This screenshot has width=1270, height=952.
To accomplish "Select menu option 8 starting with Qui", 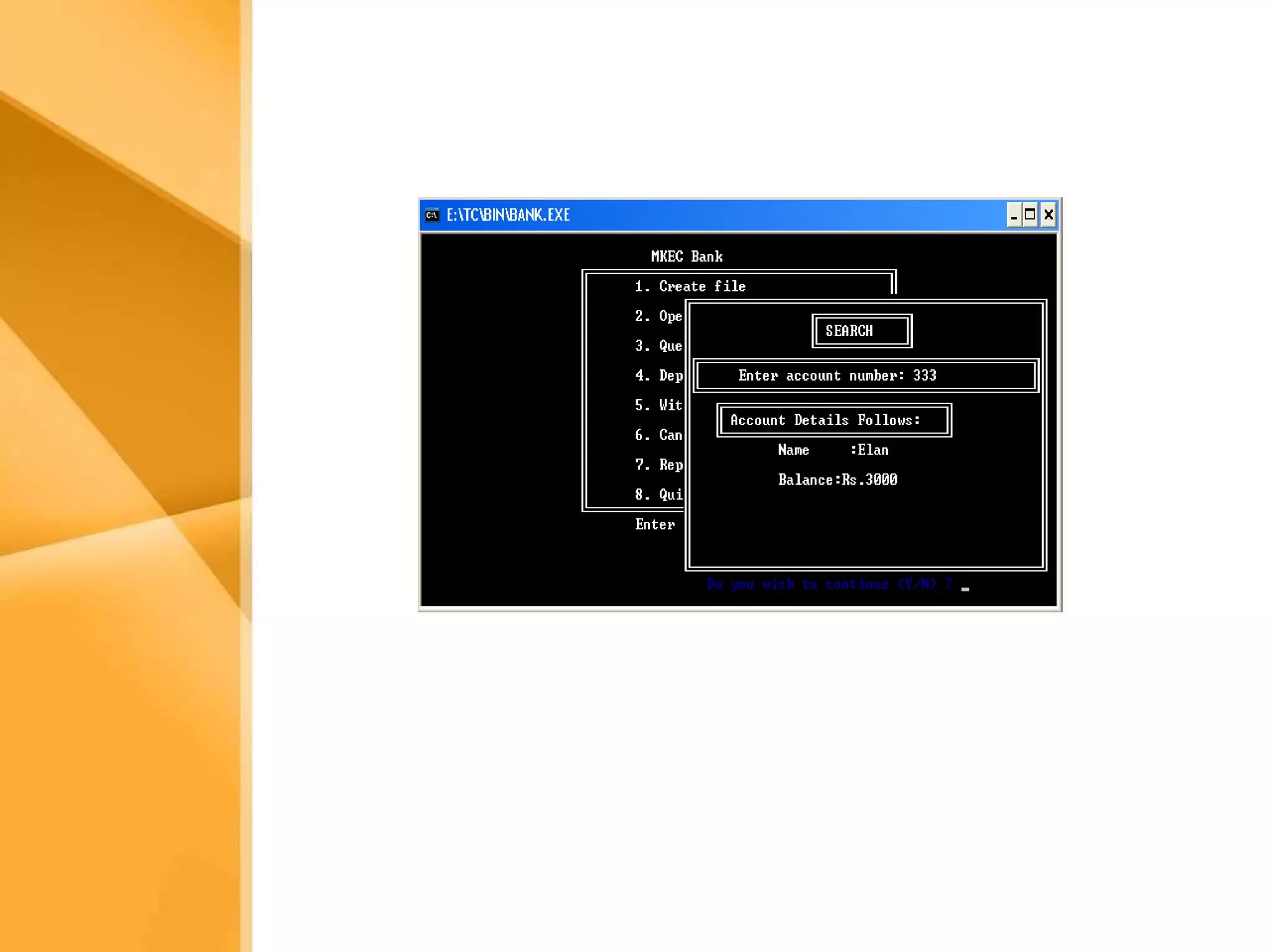I will [x=658, y=495].
